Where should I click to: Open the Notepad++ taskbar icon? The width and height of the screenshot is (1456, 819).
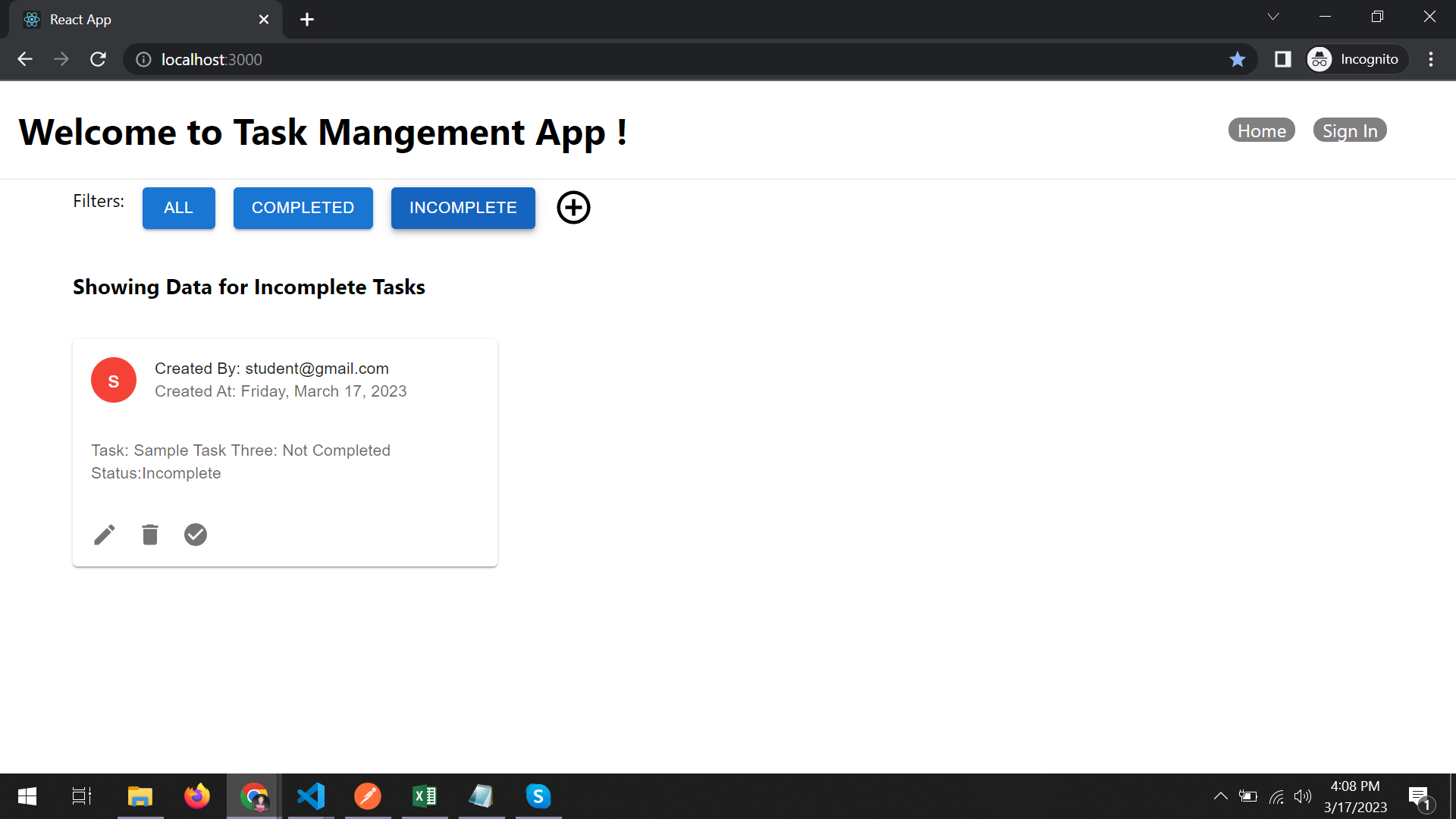tap(482, 796)
